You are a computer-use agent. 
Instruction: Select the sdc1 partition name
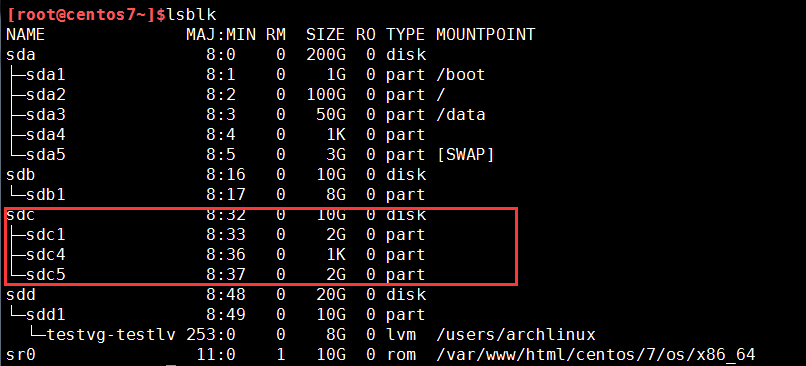tap(45, 235)
